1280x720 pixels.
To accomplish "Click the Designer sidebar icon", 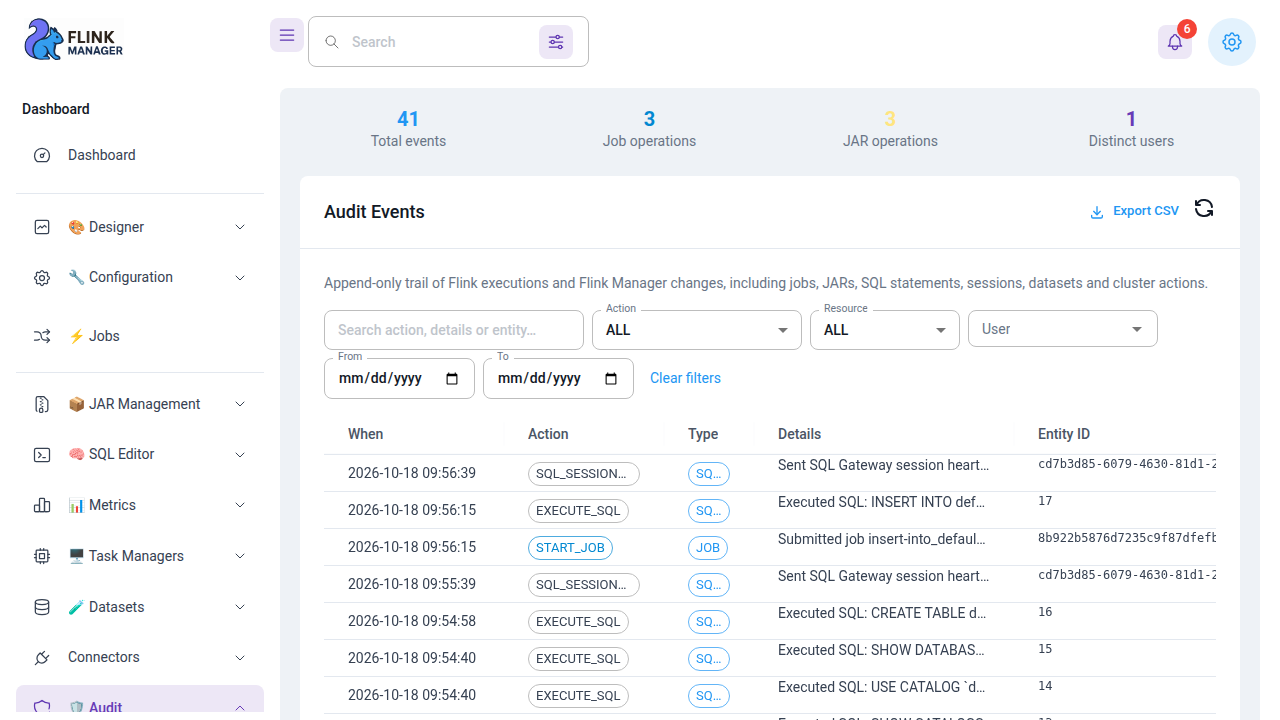I will [42, 227].
